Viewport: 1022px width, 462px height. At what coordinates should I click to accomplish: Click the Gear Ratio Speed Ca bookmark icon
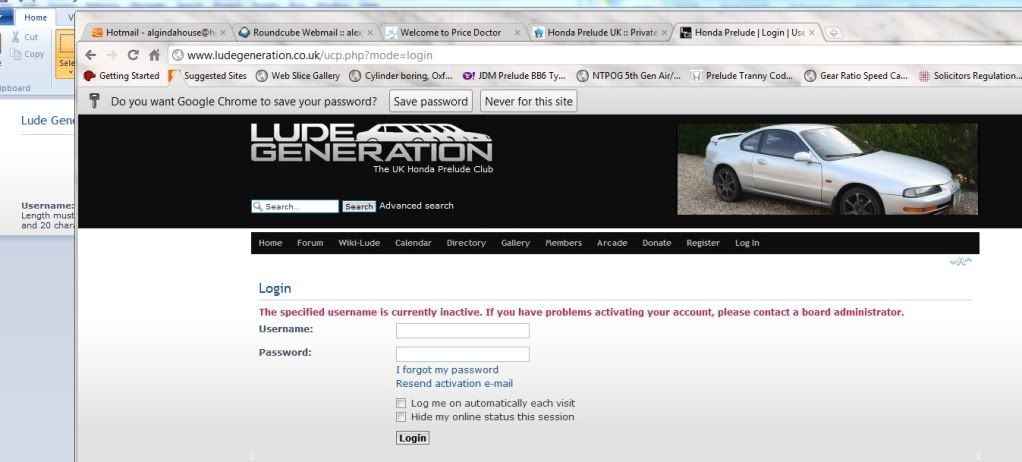tap(810, 76)
